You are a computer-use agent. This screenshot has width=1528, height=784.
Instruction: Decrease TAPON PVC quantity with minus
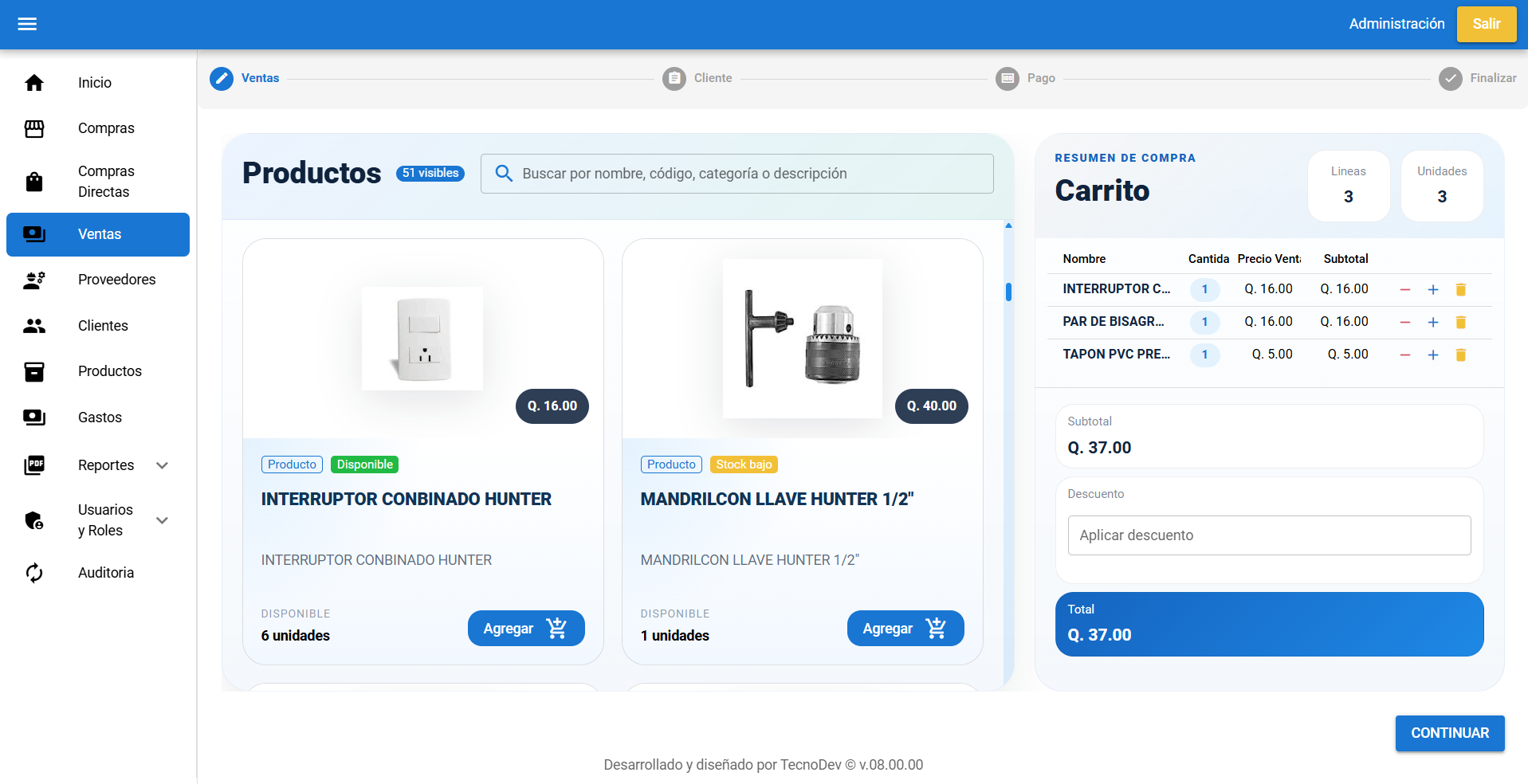pyautogui.click(x=1404, y=355)
